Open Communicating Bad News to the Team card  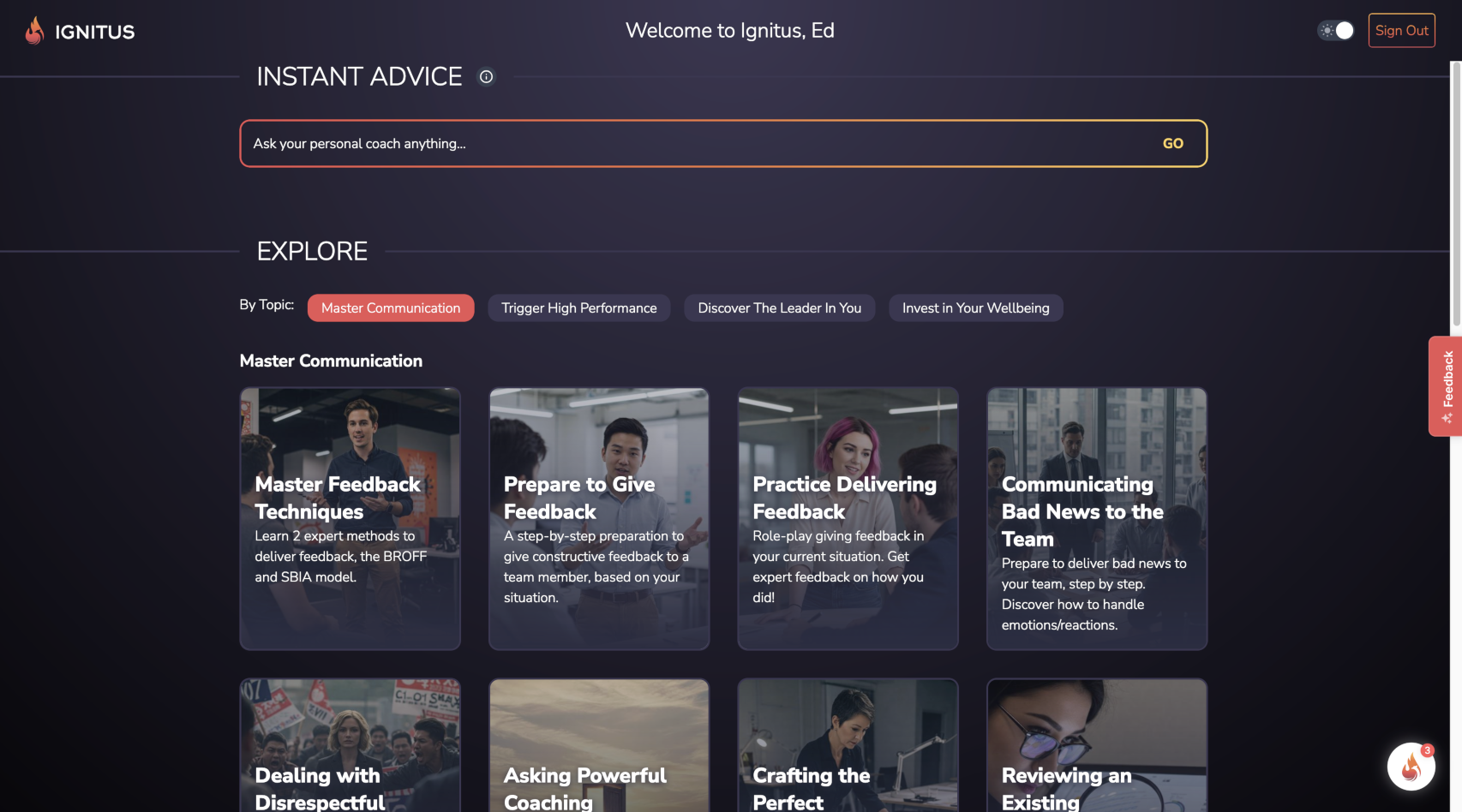point(1097,519)
